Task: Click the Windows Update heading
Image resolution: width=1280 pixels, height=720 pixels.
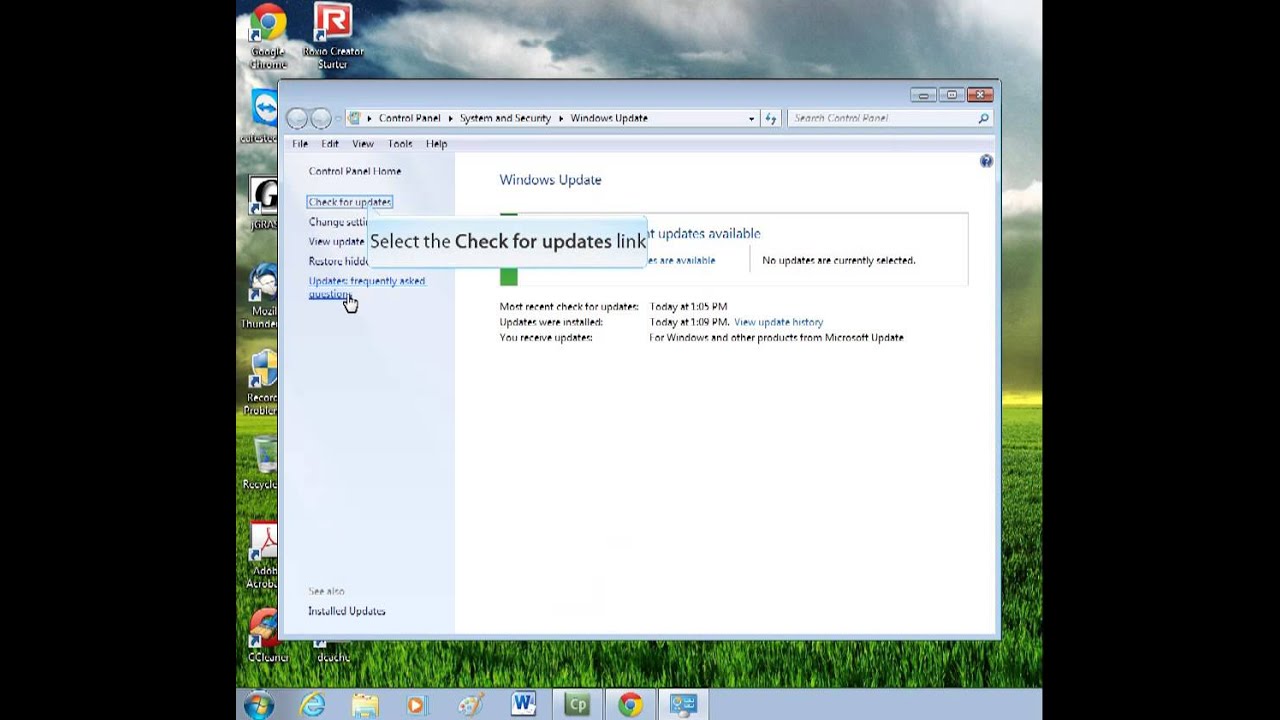Action: click(550, 180)
